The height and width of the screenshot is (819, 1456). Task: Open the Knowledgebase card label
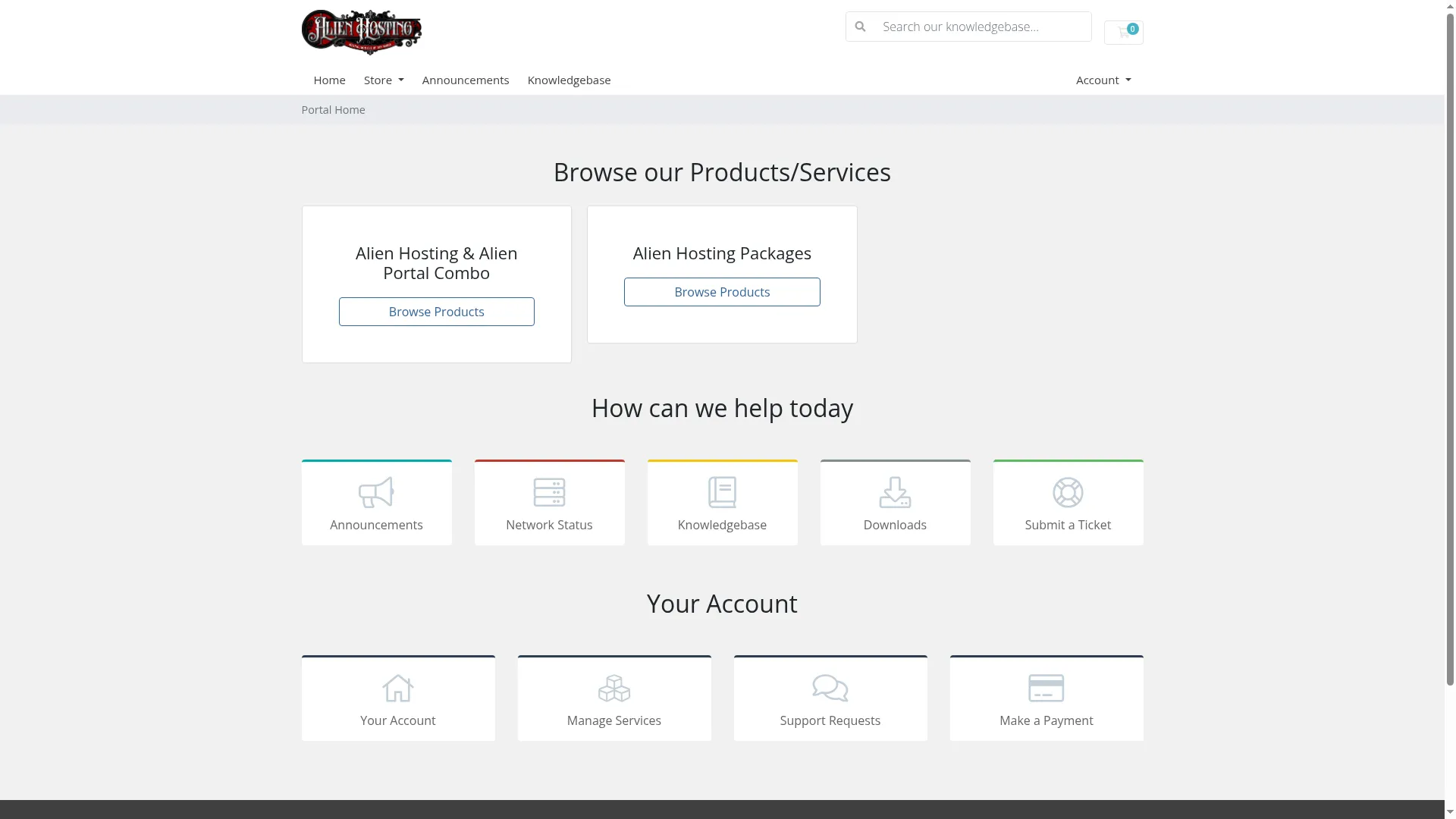[x=722, y=525]
